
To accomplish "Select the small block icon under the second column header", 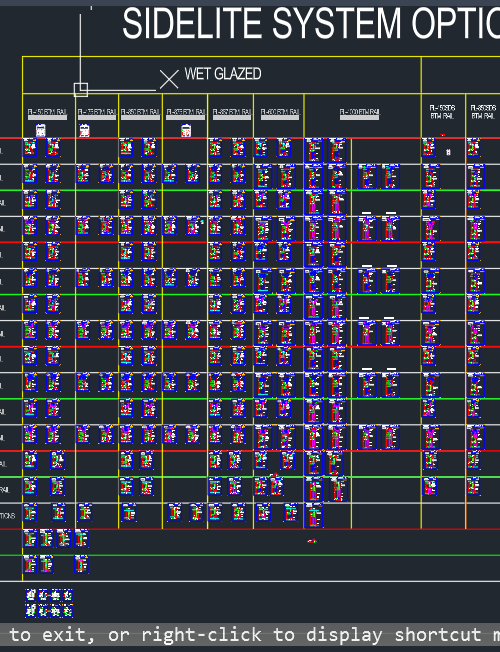I will pyautogui.click(x=84, y=130).
